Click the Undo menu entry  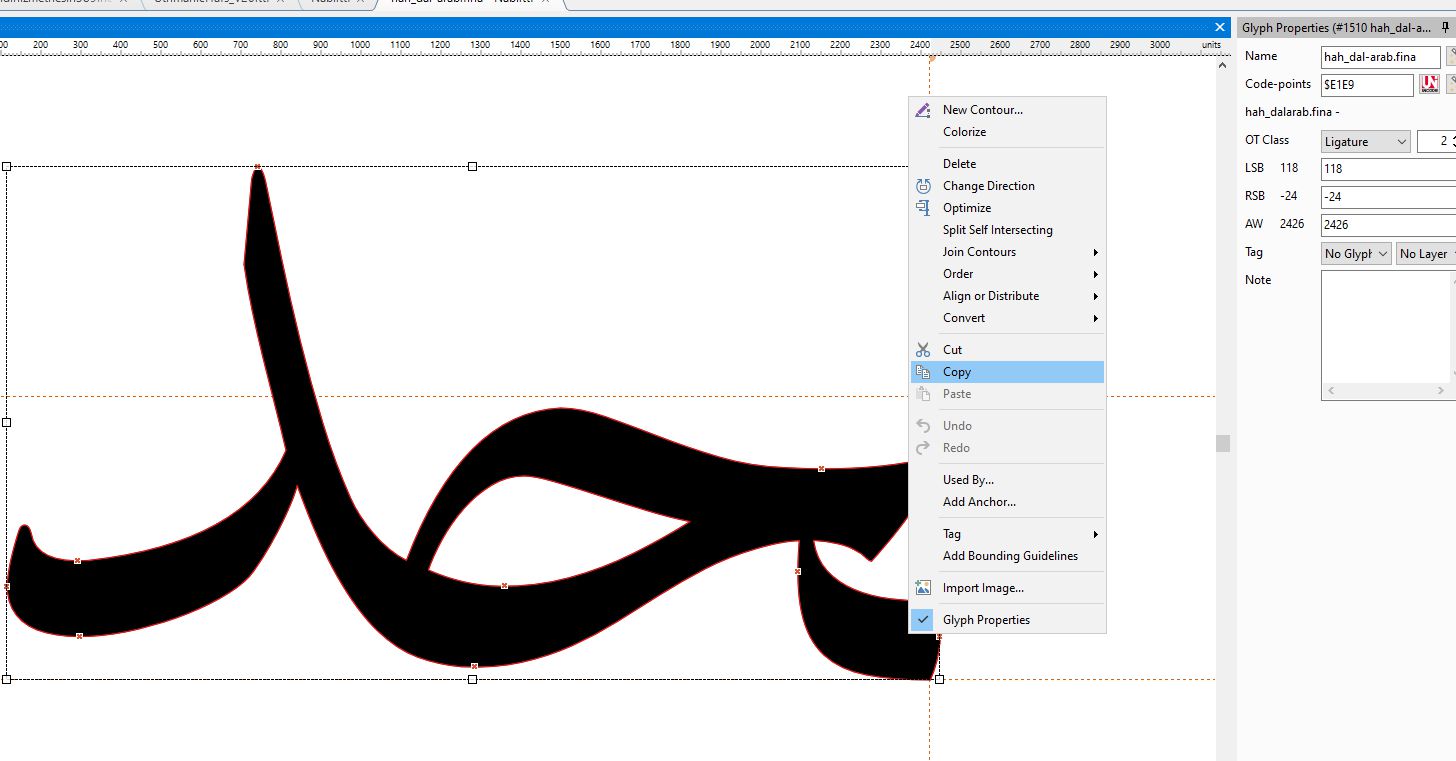tap(1007, 426)
